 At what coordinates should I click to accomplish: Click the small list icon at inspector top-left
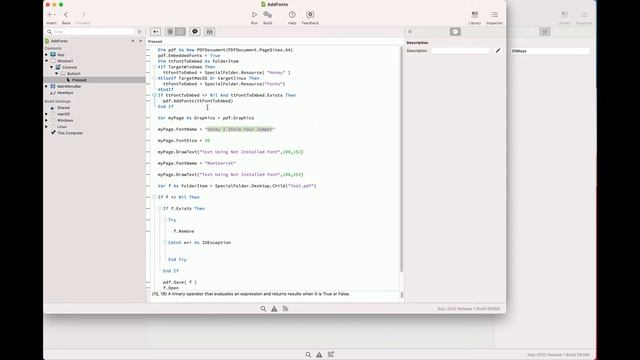pyautogui.click(x=410, y=31)
